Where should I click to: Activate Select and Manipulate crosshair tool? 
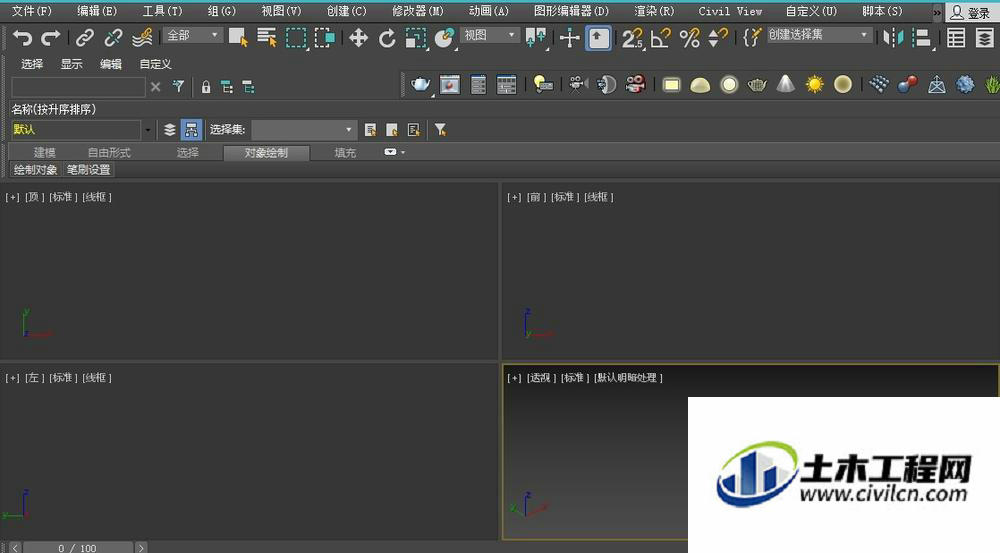[569, 38]
